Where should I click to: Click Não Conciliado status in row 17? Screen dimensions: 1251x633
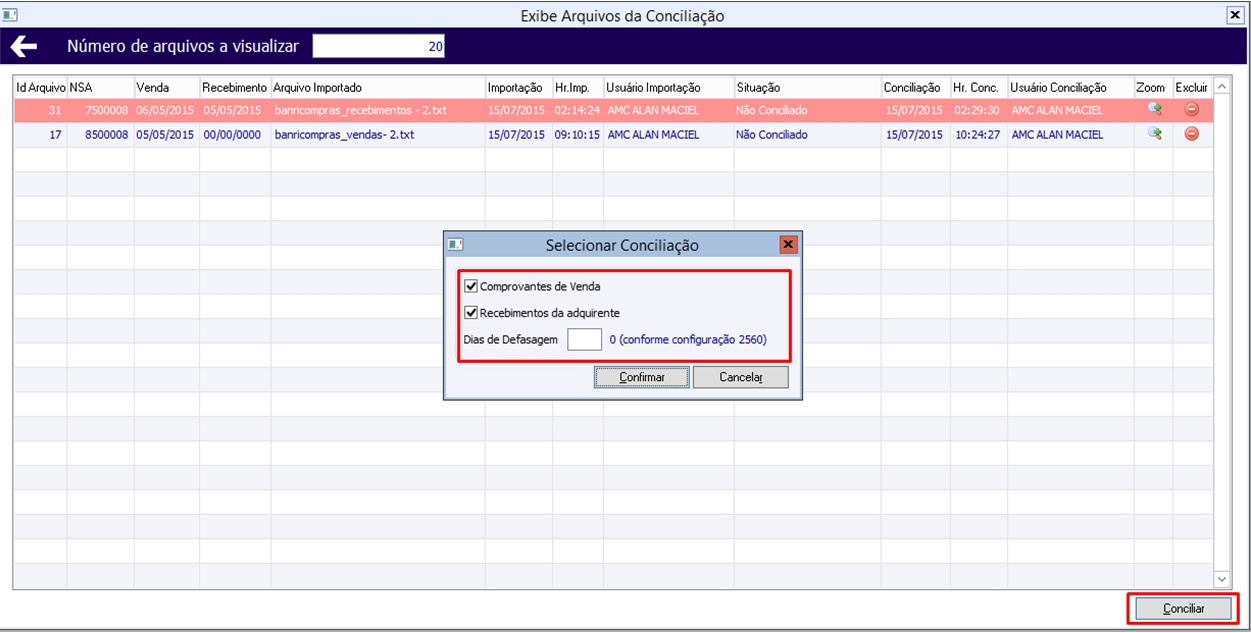pos(771,134)
